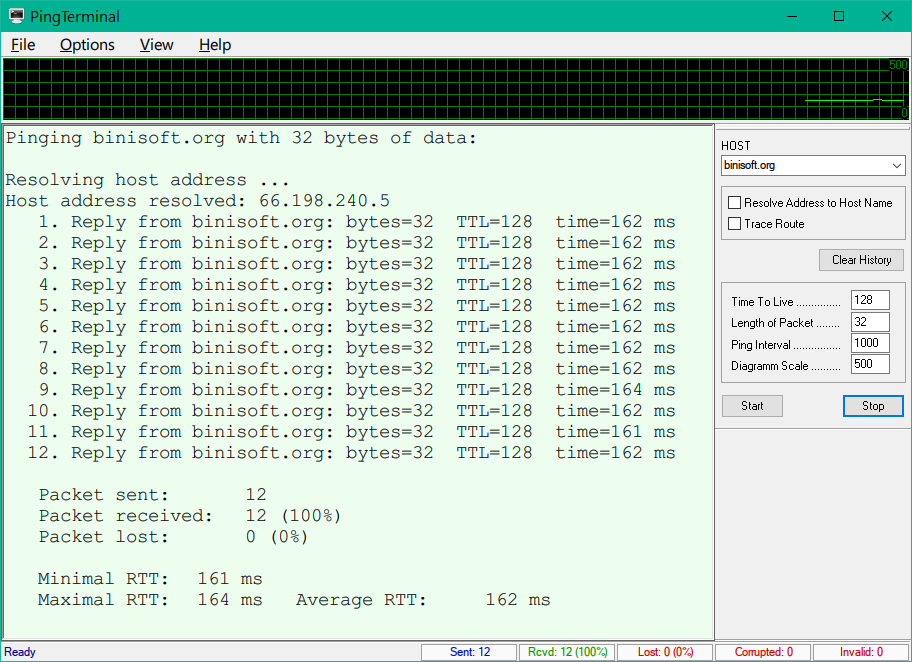Click reply line number 9 with time=164 ms
The width and height of the screenshot is (912, 662).
(x=357, y=390)
